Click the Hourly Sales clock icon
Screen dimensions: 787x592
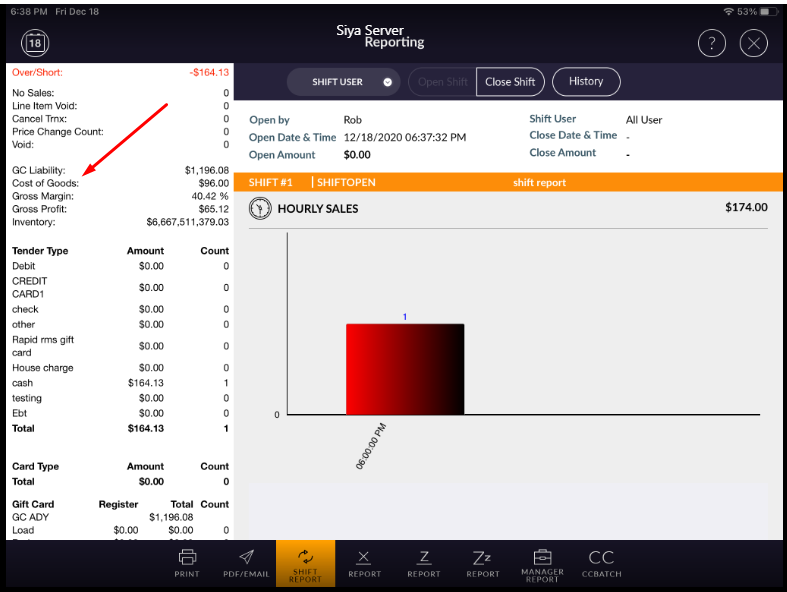point(260,208)
